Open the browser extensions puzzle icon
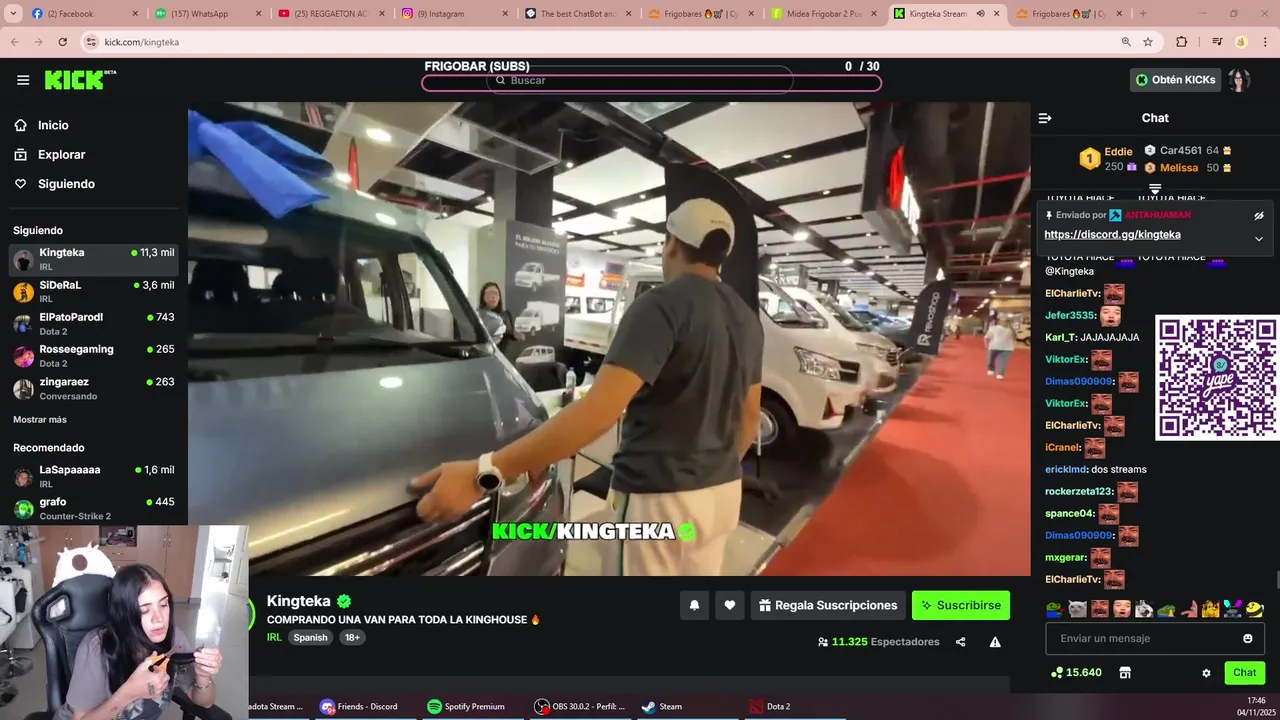 1181,42
